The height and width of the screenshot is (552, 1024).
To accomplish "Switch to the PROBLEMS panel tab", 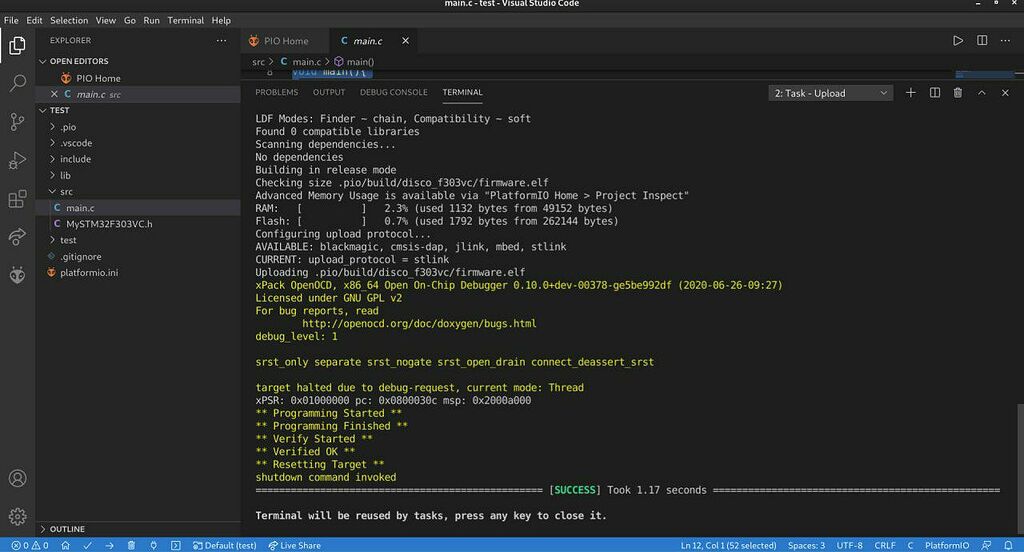I will point(276,92).
